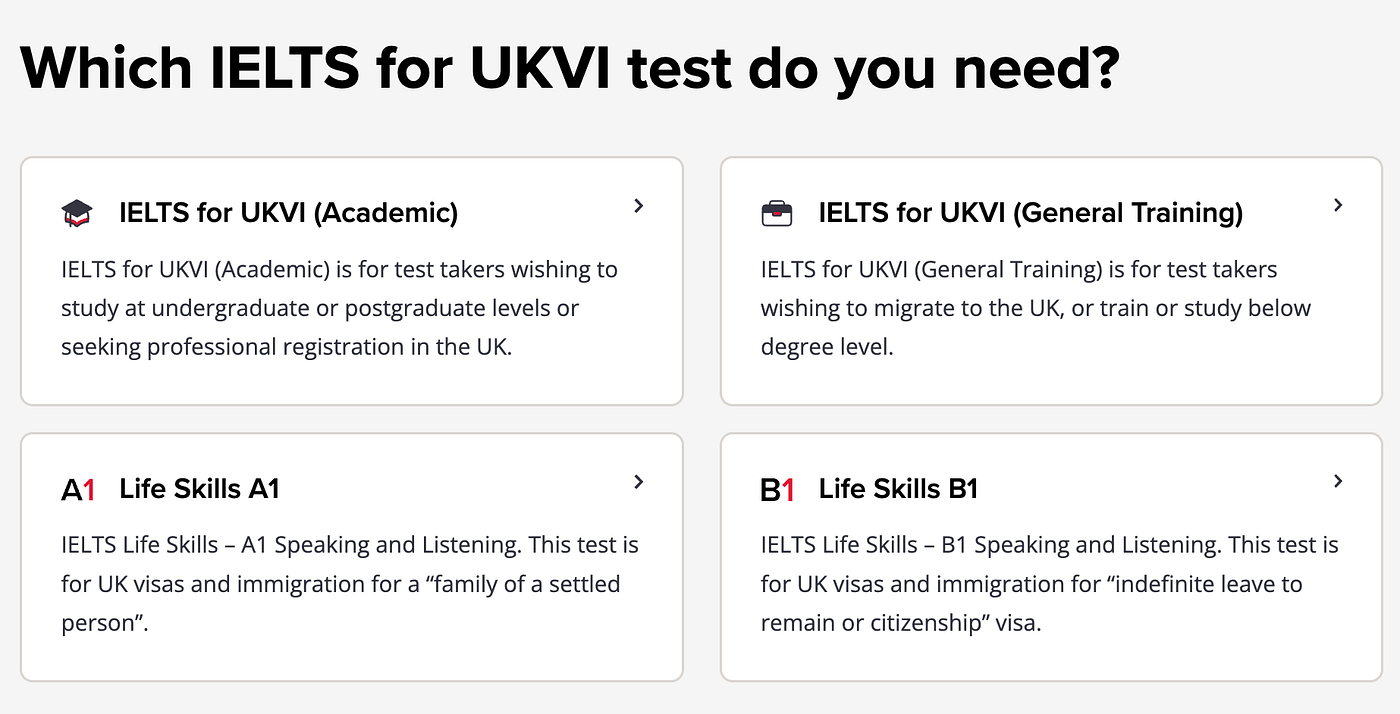Open the Life Skills B1 chevron arrow
Viewport: 1400px width, 714px height.
pos(1338,482)
